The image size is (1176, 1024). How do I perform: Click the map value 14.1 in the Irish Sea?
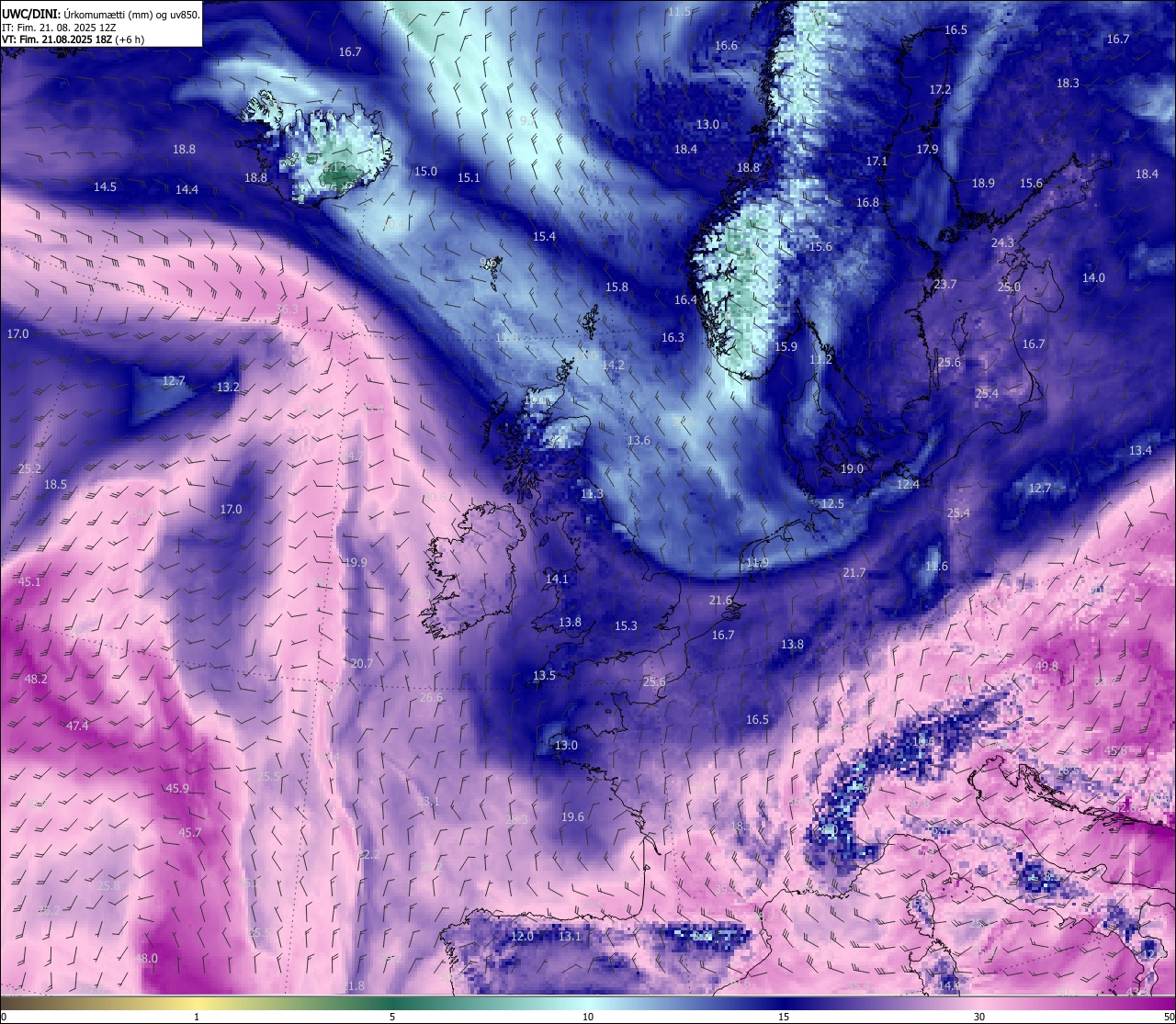tap(557, 580)
